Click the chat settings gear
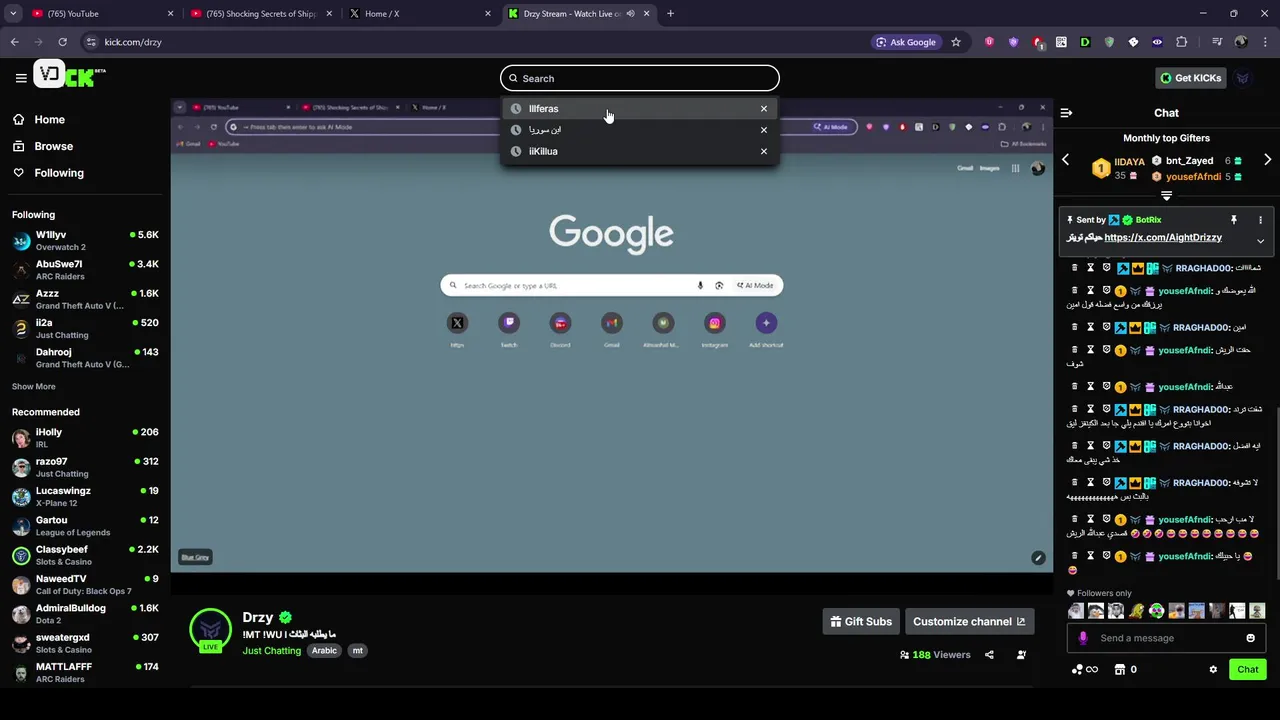 point(1213,670)
